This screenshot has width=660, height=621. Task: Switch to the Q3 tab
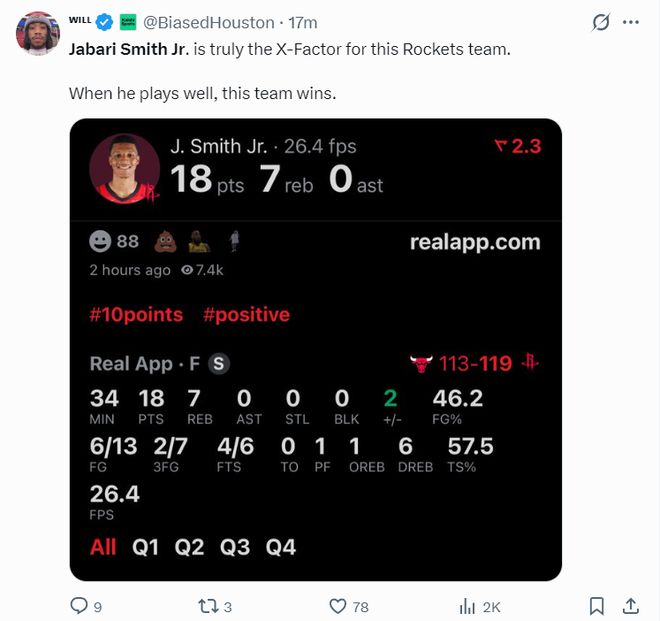click(235, 547)
